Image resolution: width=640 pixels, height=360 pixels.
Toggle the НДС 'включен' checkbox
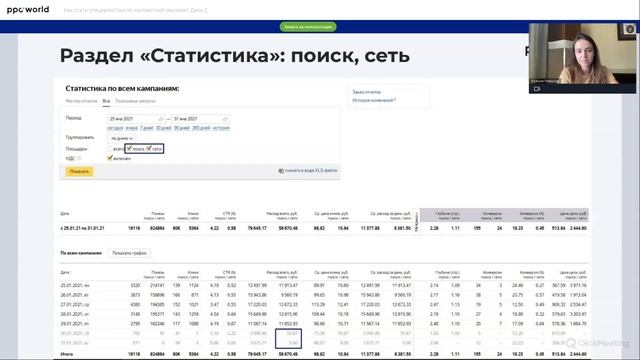click(110, 158)
